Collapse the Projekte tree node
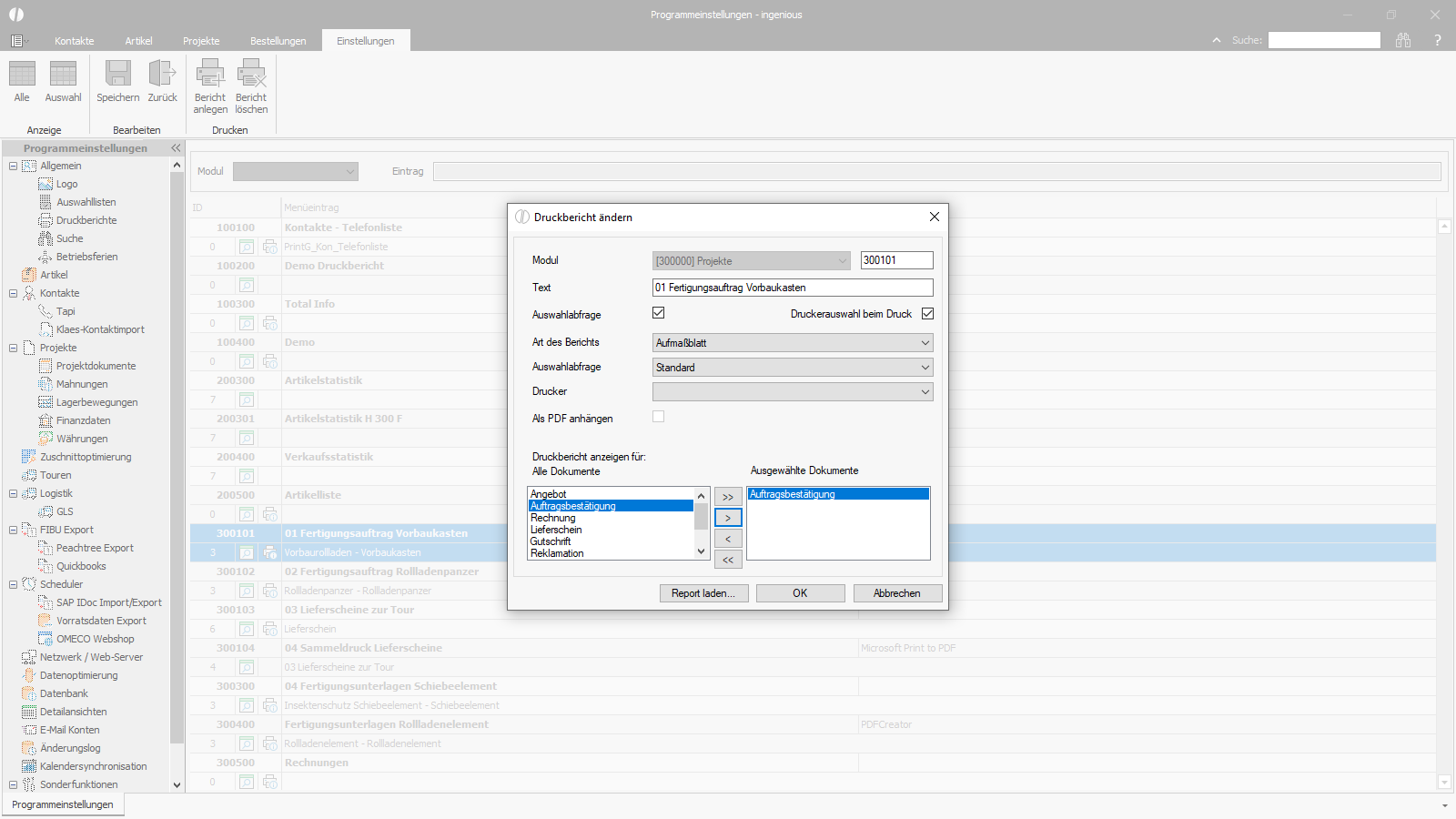Screen dimensions: 1456x819 [x=13, y=348]
